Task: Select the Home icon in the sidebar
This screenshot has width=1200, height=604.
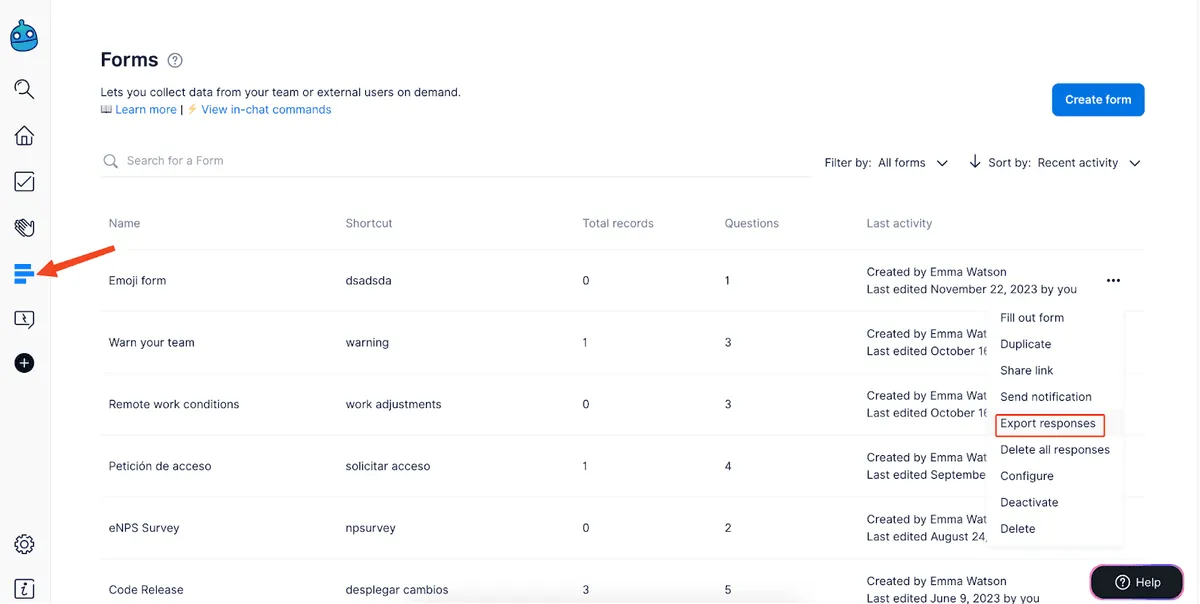Action: click(x=23, y=135)
